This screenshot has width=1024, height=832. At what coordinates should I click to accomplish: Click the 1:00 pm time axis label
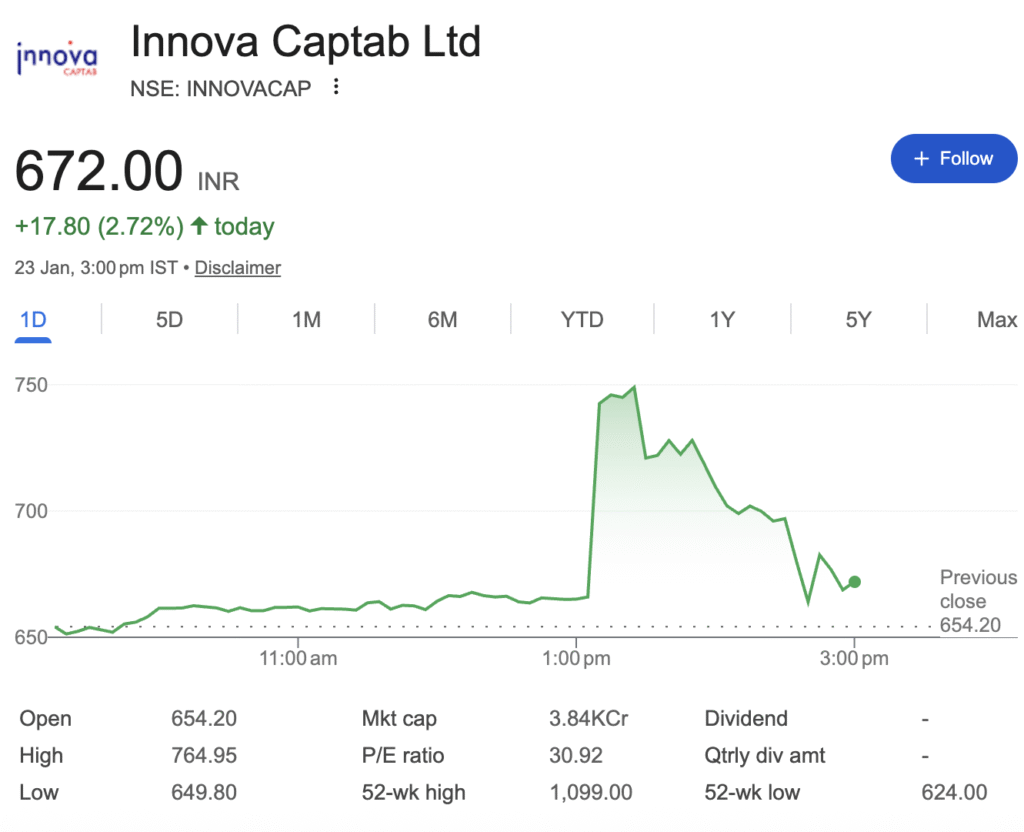point(575,659)
